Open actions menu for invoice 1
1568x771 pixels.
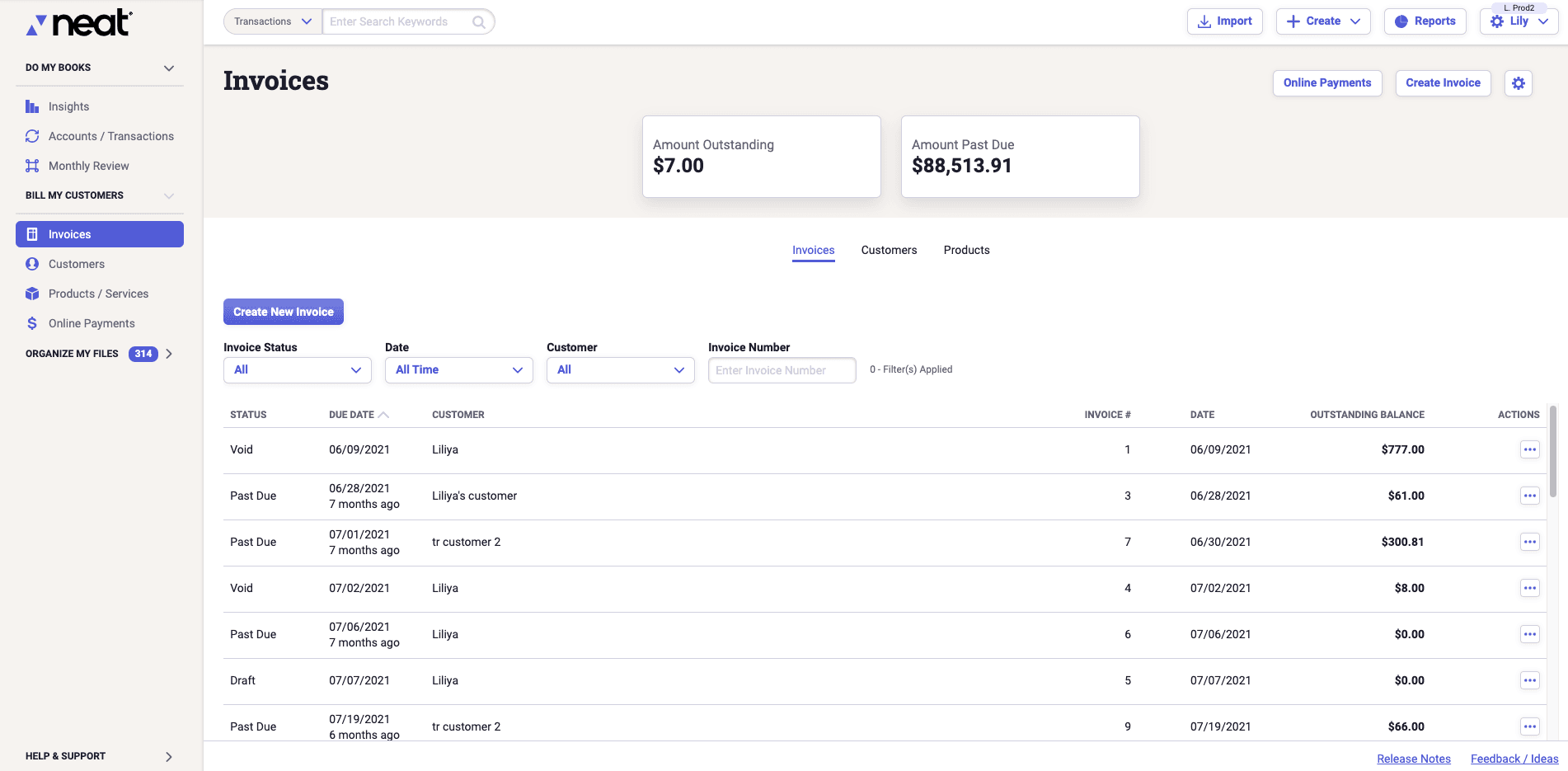(x=1530, y=449)
